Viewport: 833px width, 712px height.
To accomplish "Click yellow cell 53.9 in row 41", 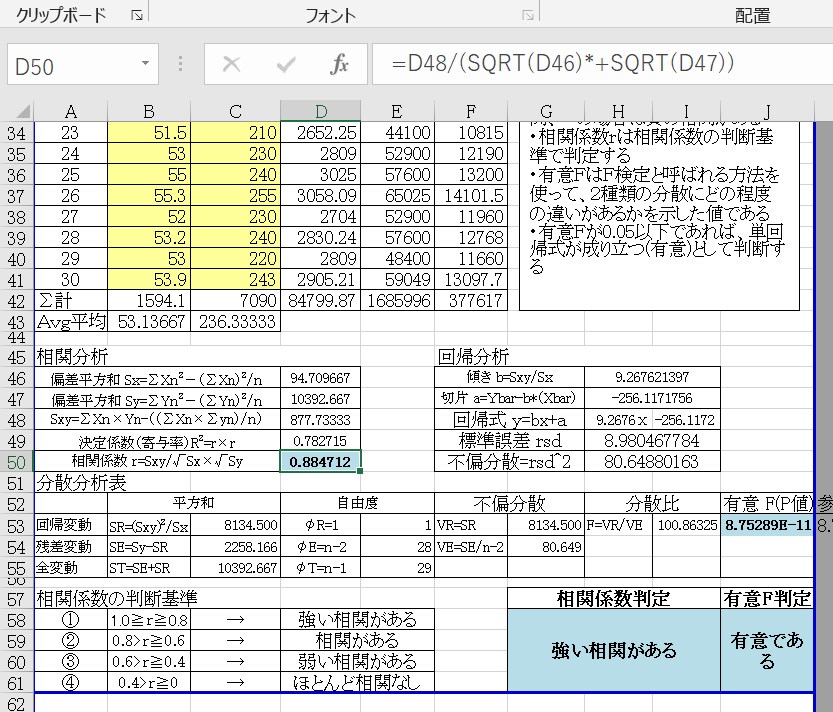I will pos(149,279).
